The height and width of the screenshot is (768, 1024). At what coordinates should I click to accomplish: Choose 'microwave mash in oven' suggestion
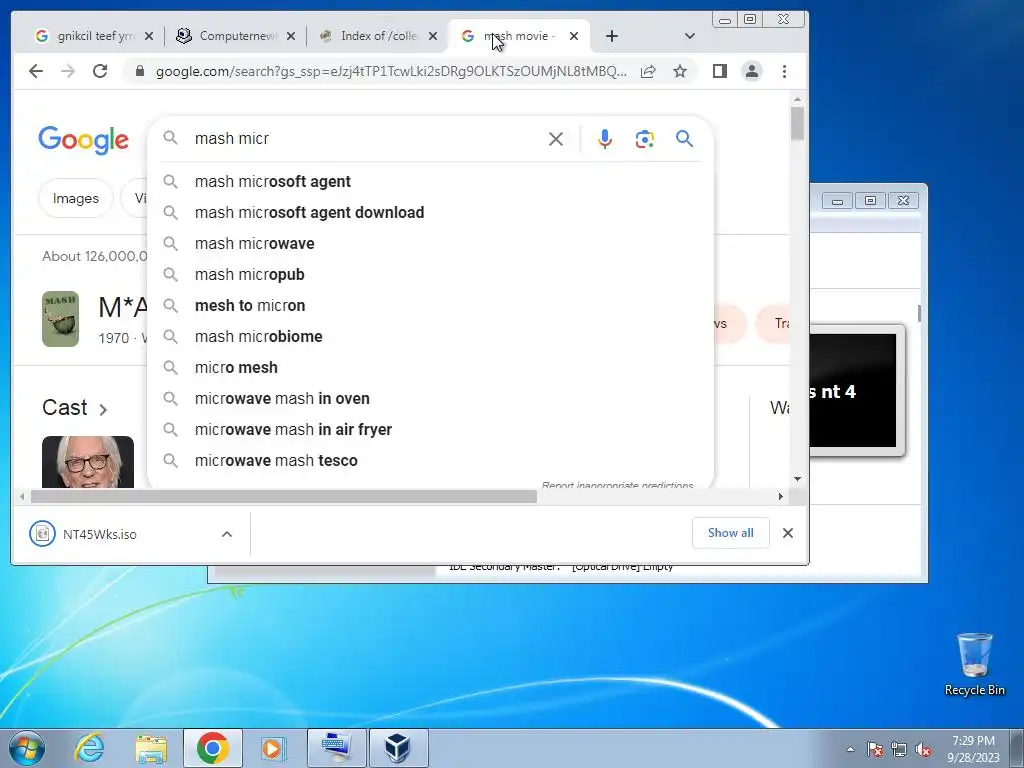(x=431, y=398)
